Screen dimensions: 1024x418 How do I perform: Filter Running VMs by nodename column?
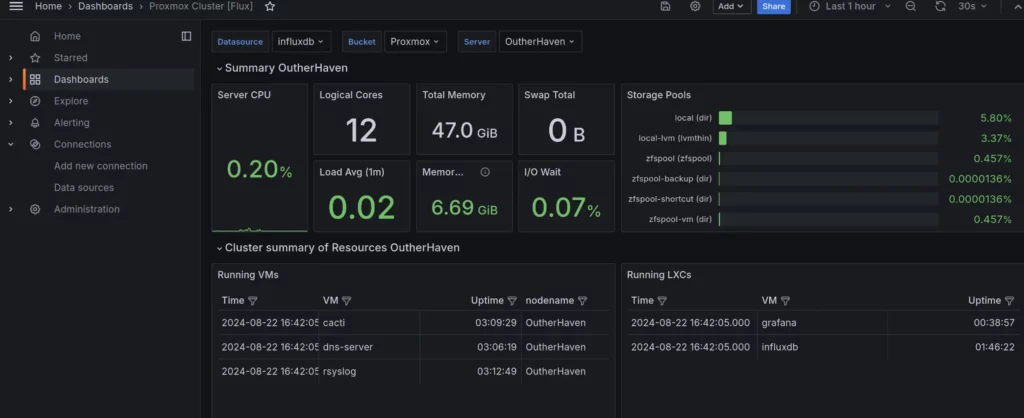pos(583,300)
